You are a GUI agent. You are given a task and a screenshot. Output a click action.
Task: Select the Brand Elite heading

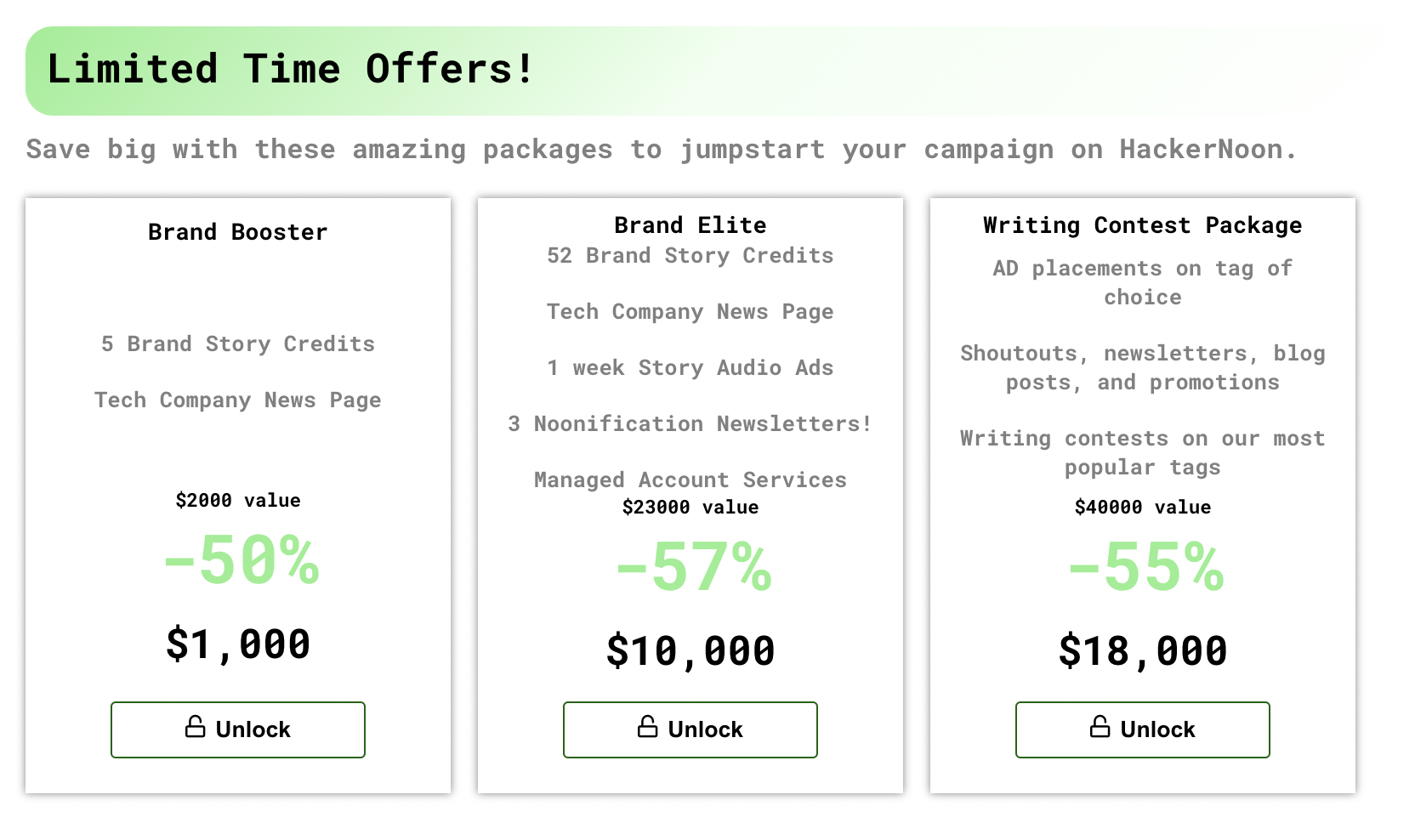click(690, 225)
